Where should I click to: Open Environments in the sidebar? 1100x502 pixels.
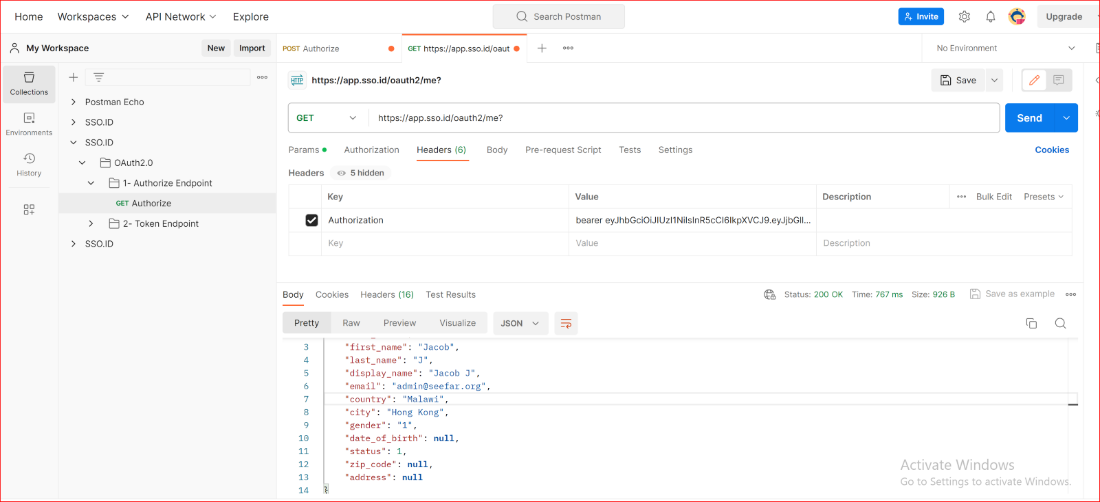[x=29, y=123]
